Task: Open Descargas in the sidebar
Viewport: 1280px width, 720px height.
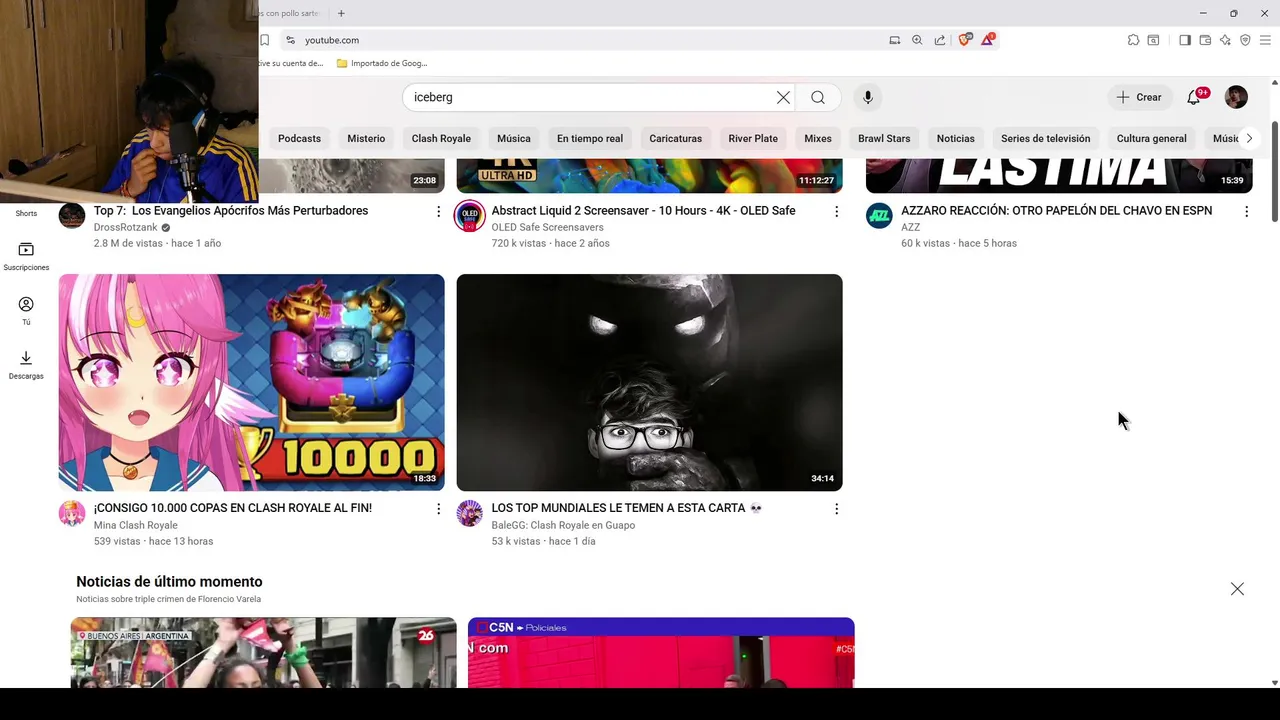Action: [x=26, y=365]
